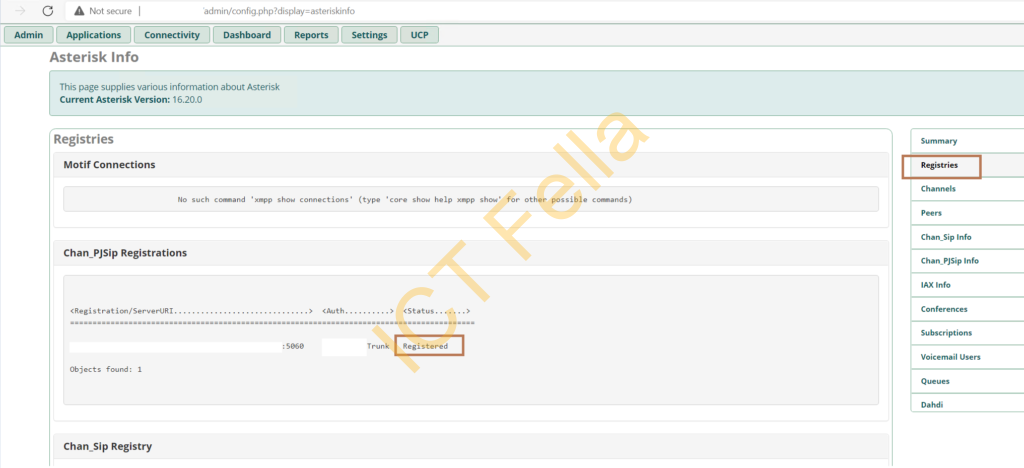Open Subscriptions section
The width and height of the screenshot is (1024, 468).
coord(967,333)
